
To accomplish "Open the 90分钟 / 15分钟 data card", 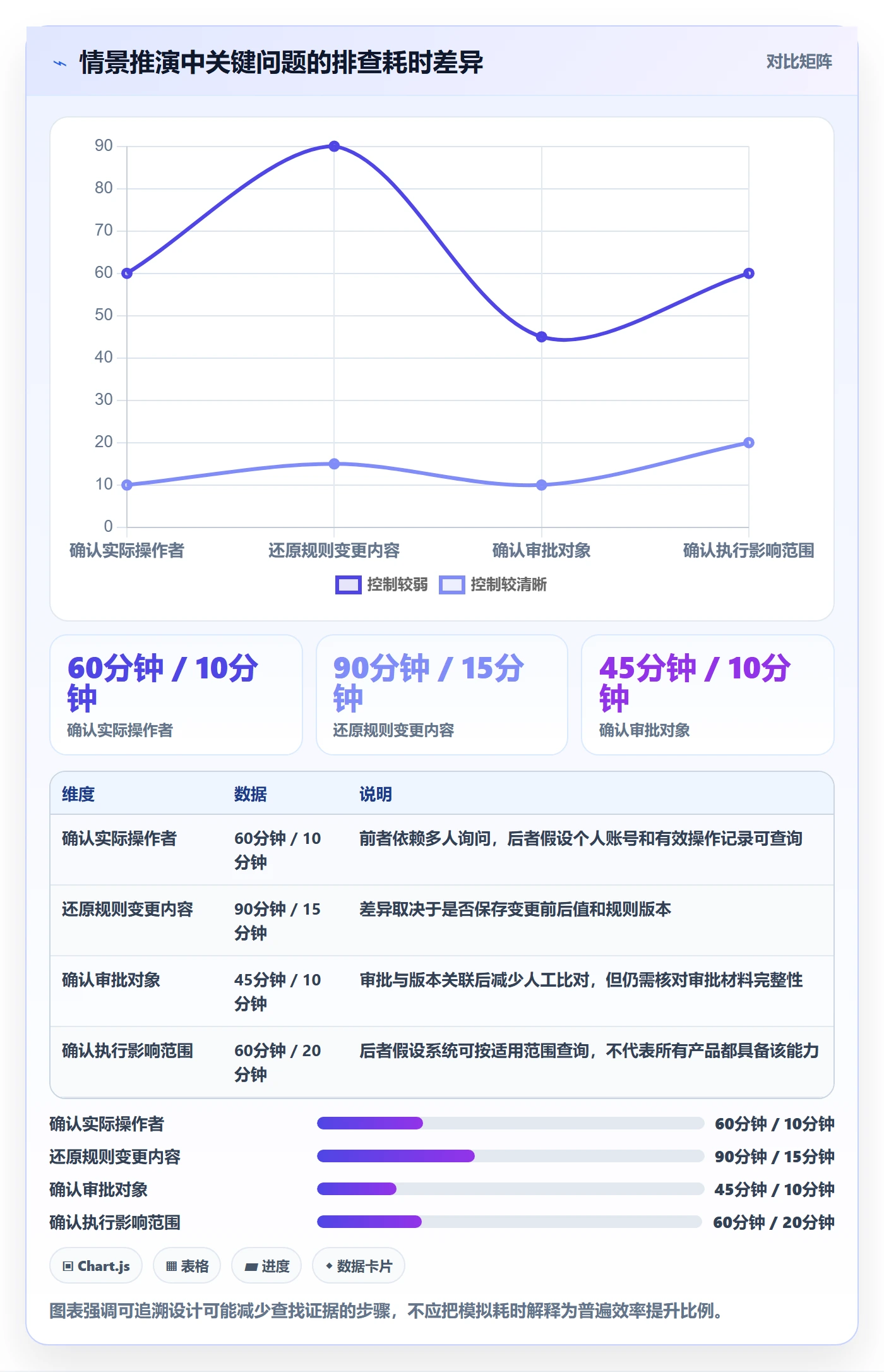I will click(442, 694).
